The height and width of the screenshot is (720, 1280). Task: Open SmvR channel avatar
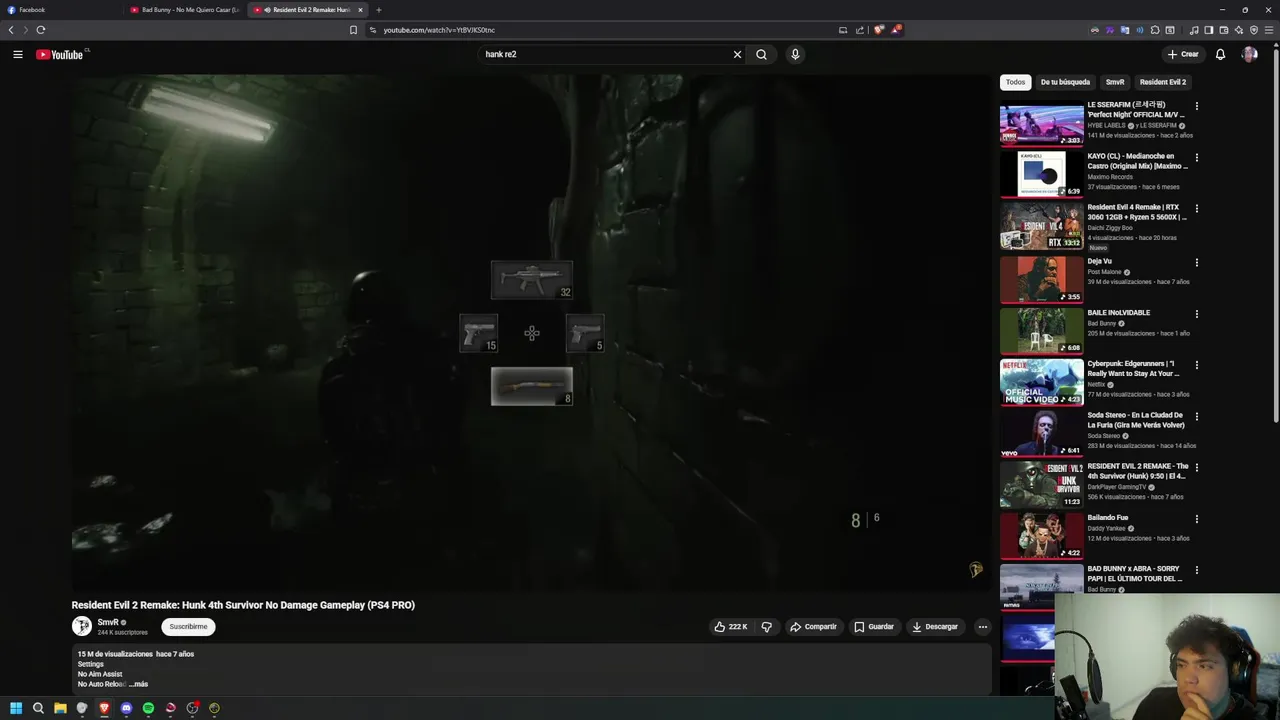pos(82,626)
